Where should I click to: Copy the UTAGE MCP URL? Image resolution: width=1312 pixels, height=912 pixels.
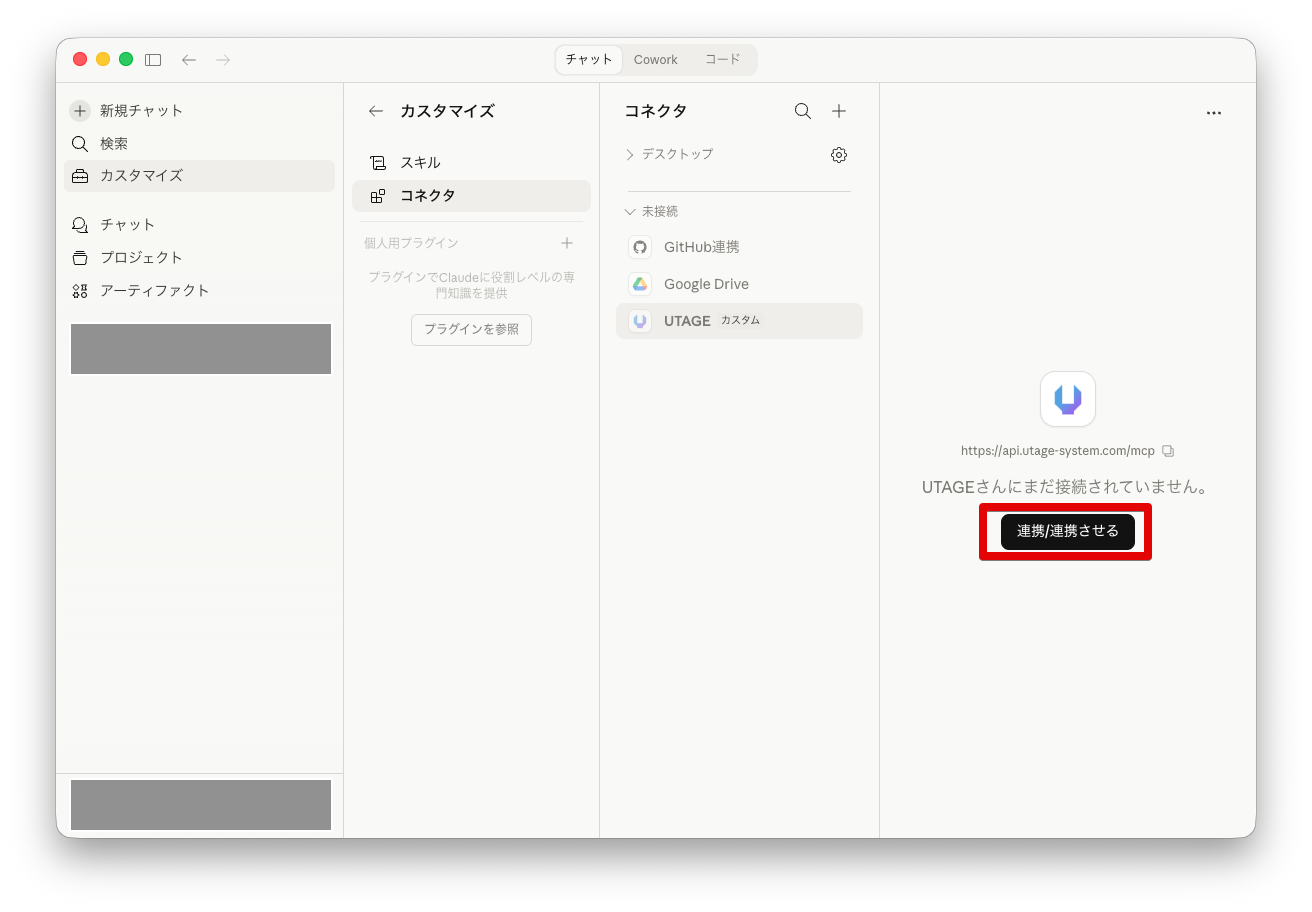pos(1168,451)
